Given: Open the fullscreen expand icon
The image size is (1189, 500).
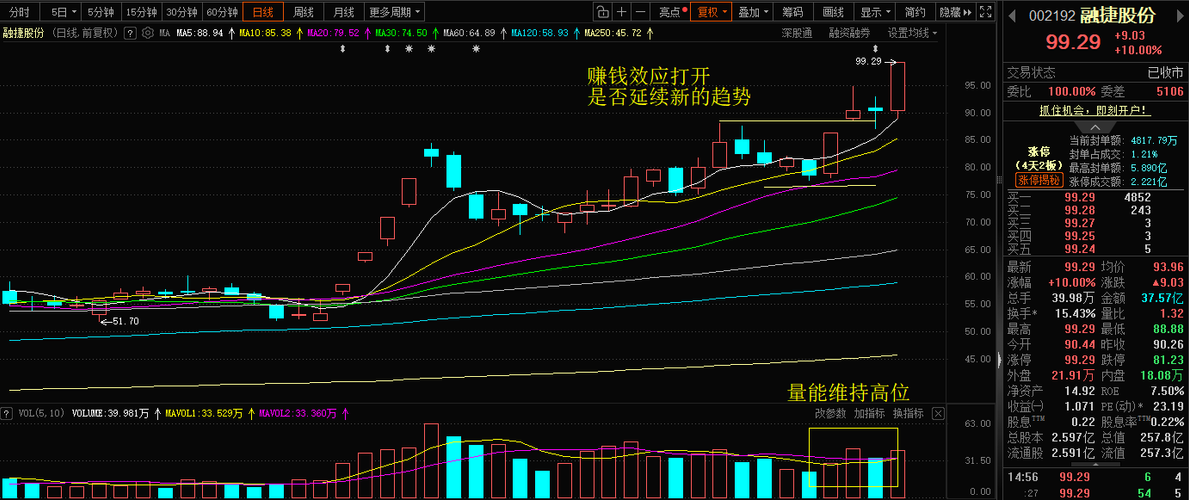Looking at the screenshot, I should point(985,11).
